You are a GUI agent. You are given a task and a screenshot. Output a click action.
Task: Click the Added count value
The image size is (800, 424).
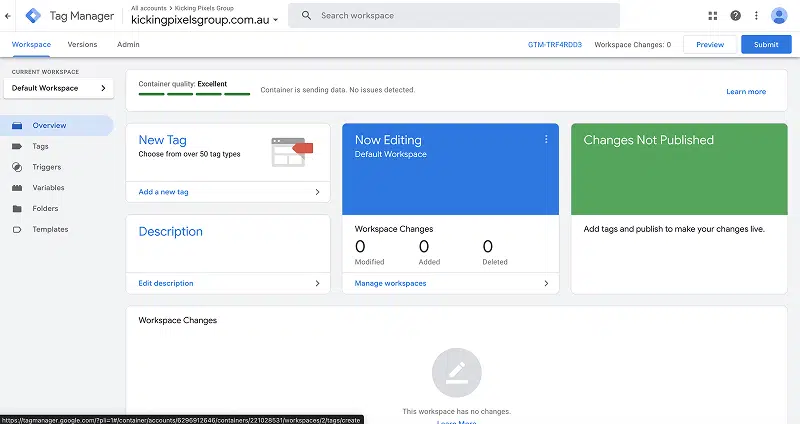pyautogui.click(x=424, y=246)
